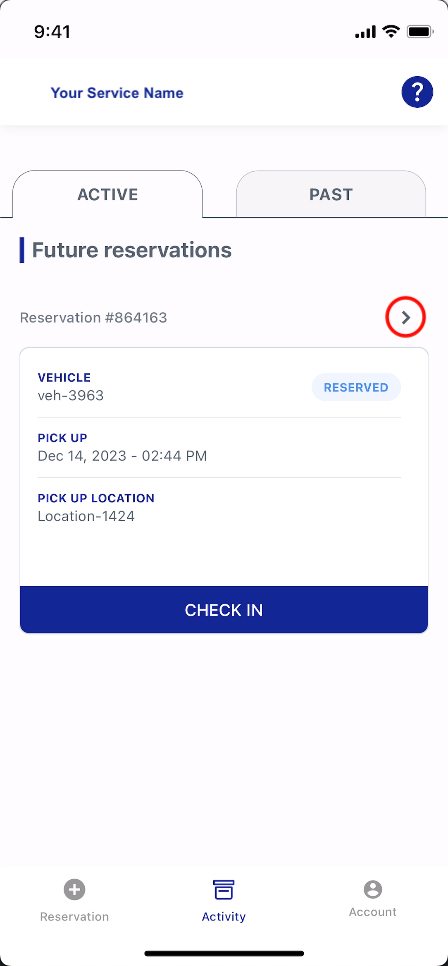The width and height of the screenshot is (448, 966).
Task: Tap the Location-1424 pick up location
Action: (x=86, y=516)
